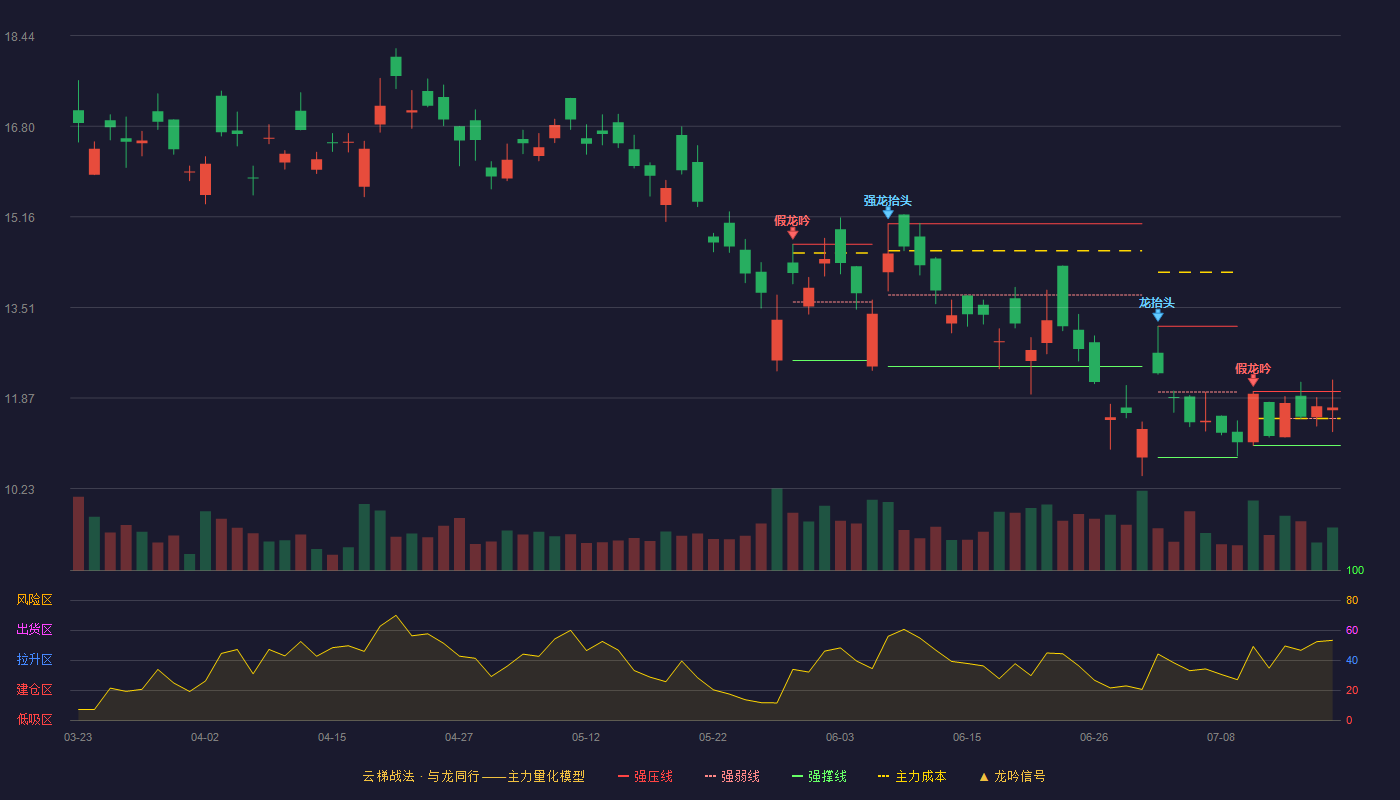Click the red 假龙吟 arrow near 07-08
The height and width of the screenshot is (800, 1400).
(1253, 381)
